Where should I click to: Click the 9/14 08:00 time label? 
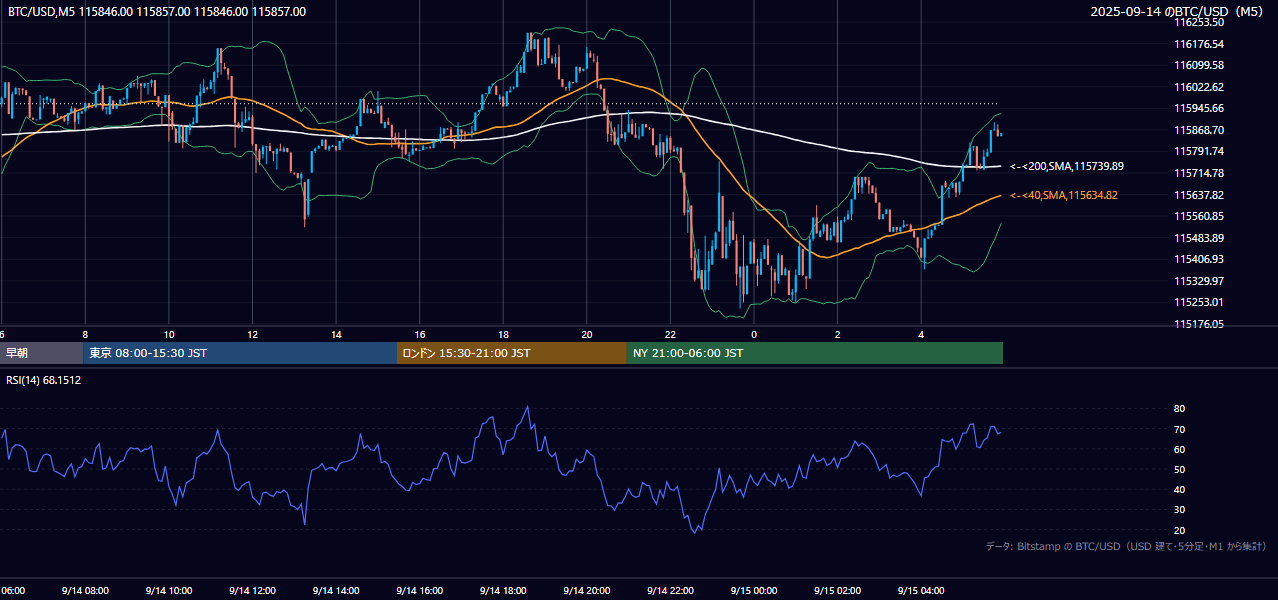coord(85,591)
